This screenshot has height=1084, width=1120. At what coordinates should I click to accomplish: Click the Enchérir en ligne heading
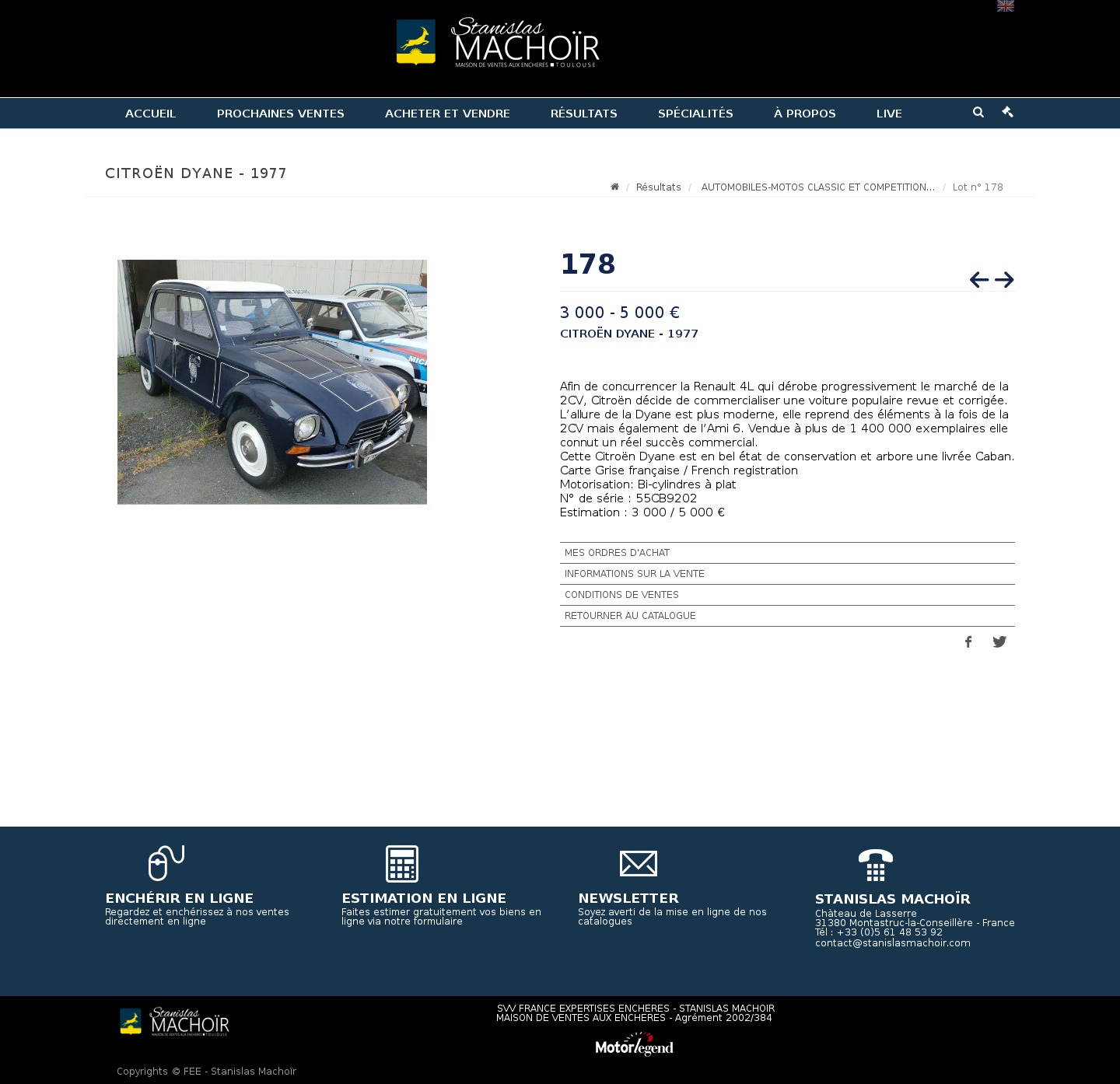180,898
